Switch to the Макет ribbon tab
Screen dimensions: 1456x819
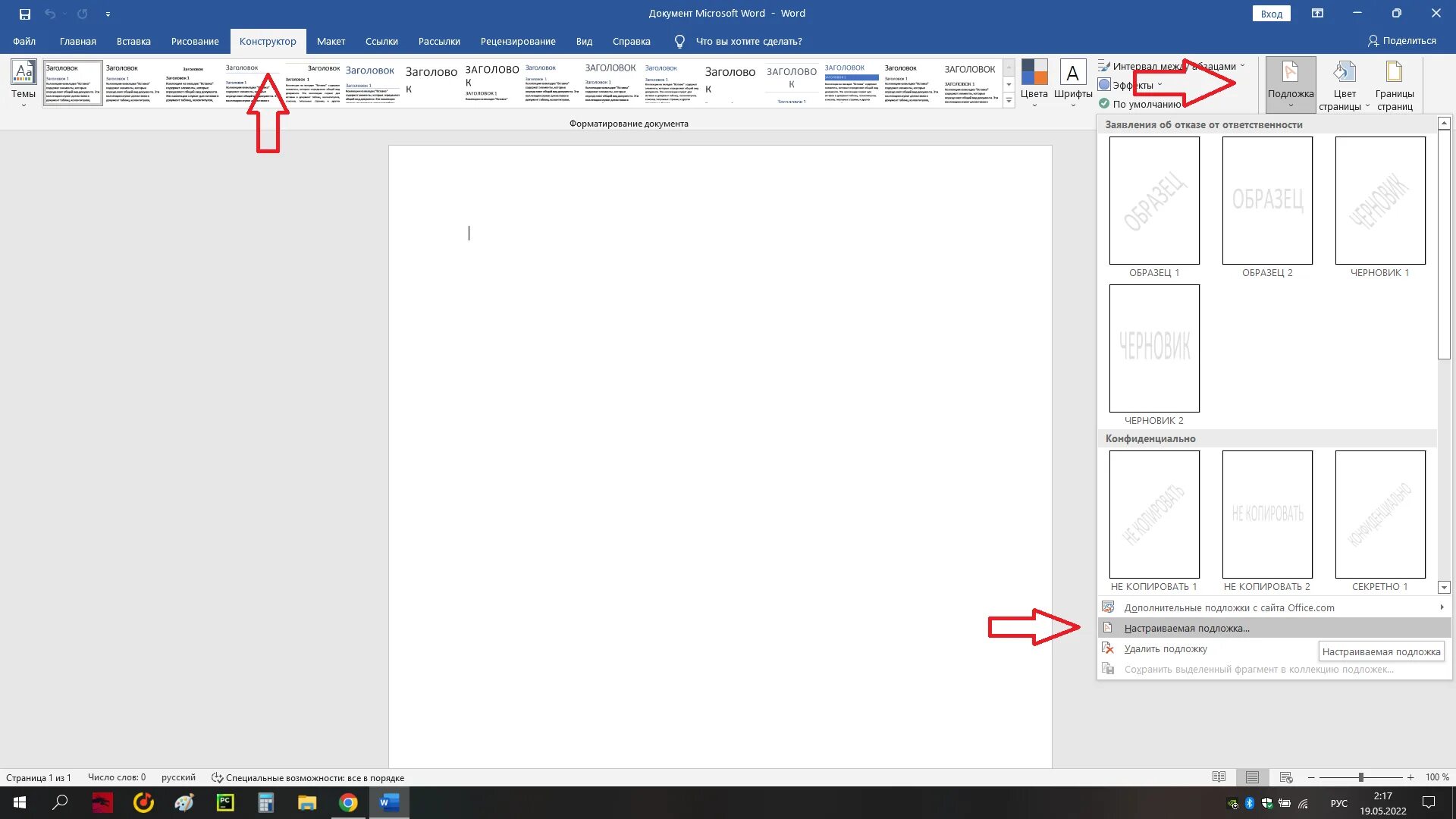coord(331,42)
